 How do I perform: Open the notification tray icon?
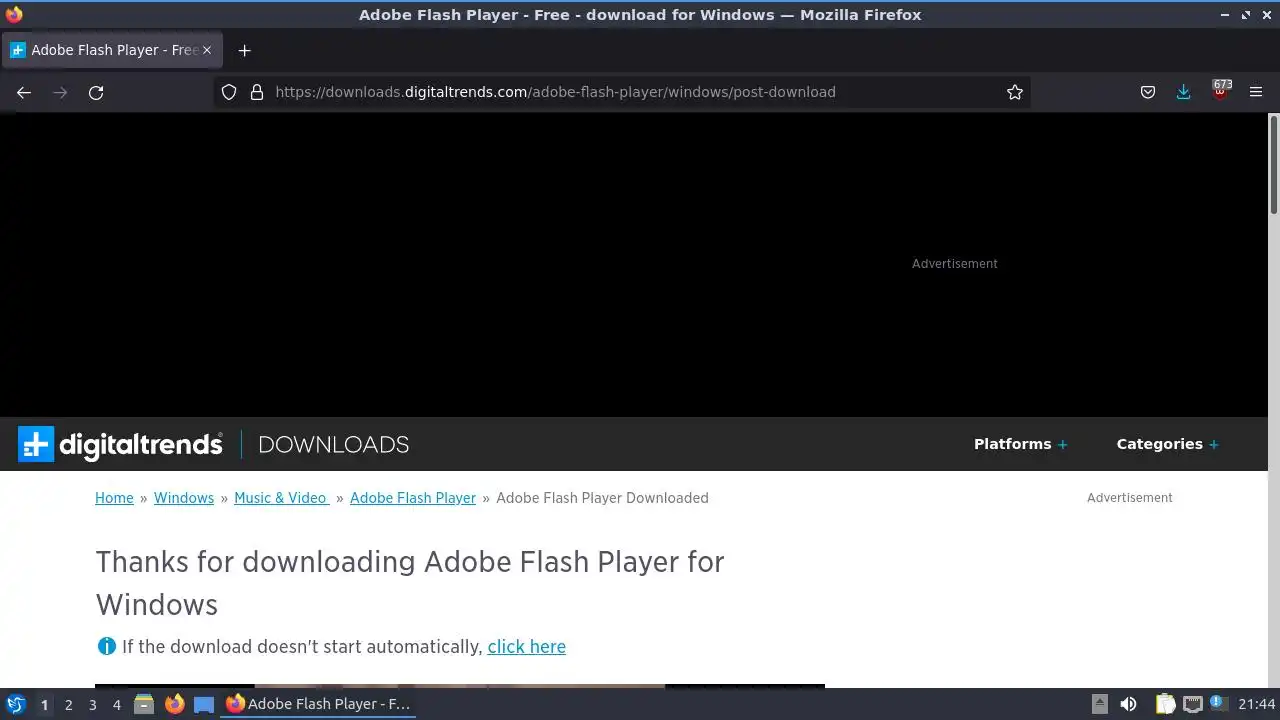coord(1218,703)
